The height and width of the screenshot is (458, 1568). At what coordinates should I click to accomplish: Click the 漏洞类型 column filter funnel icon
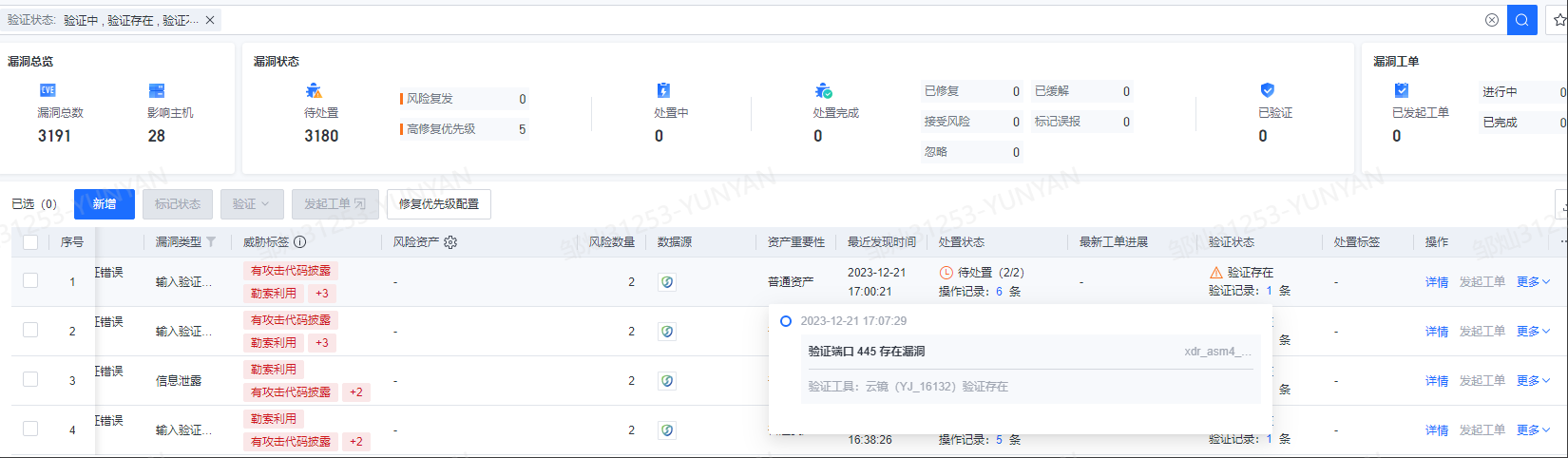[211, 242]
